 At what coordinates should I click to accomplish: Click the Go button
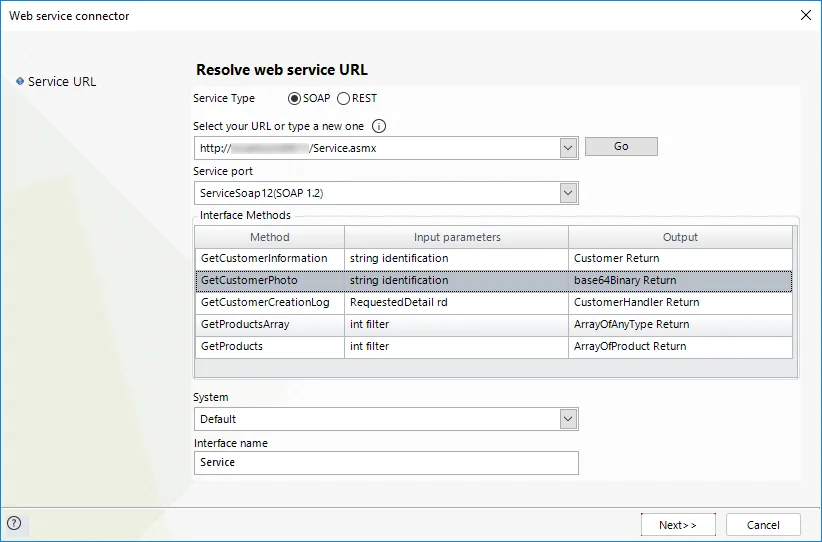621,146
